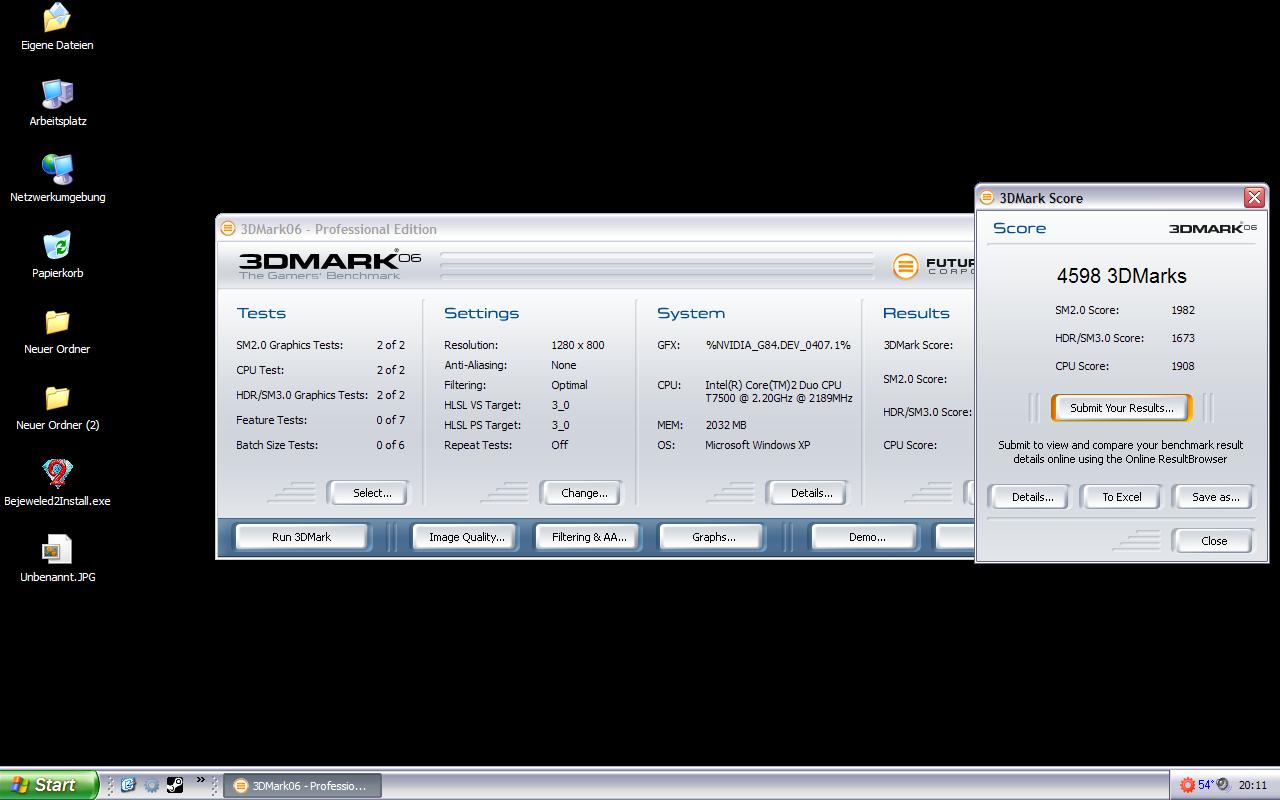Open the Graphs... tool
Viewport: 1280px width, 800px height.
point(713,537)
